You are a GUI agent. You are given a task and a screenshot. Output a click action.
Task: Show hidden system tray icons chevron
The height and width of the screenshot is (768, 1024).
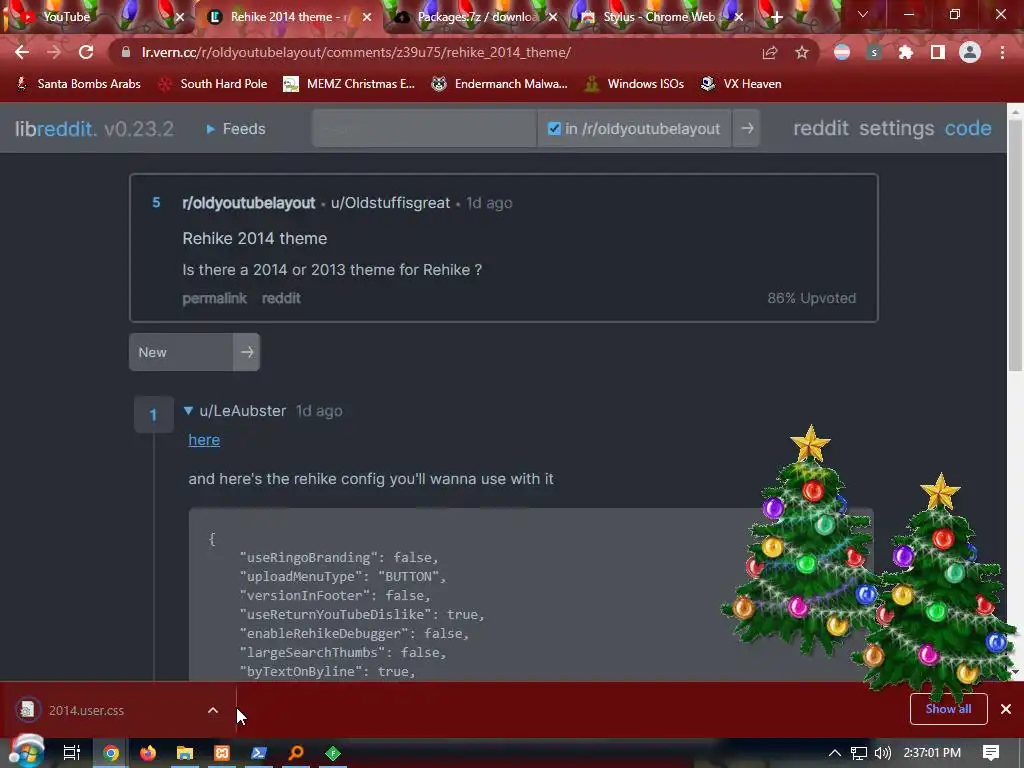tap(834, 753)
